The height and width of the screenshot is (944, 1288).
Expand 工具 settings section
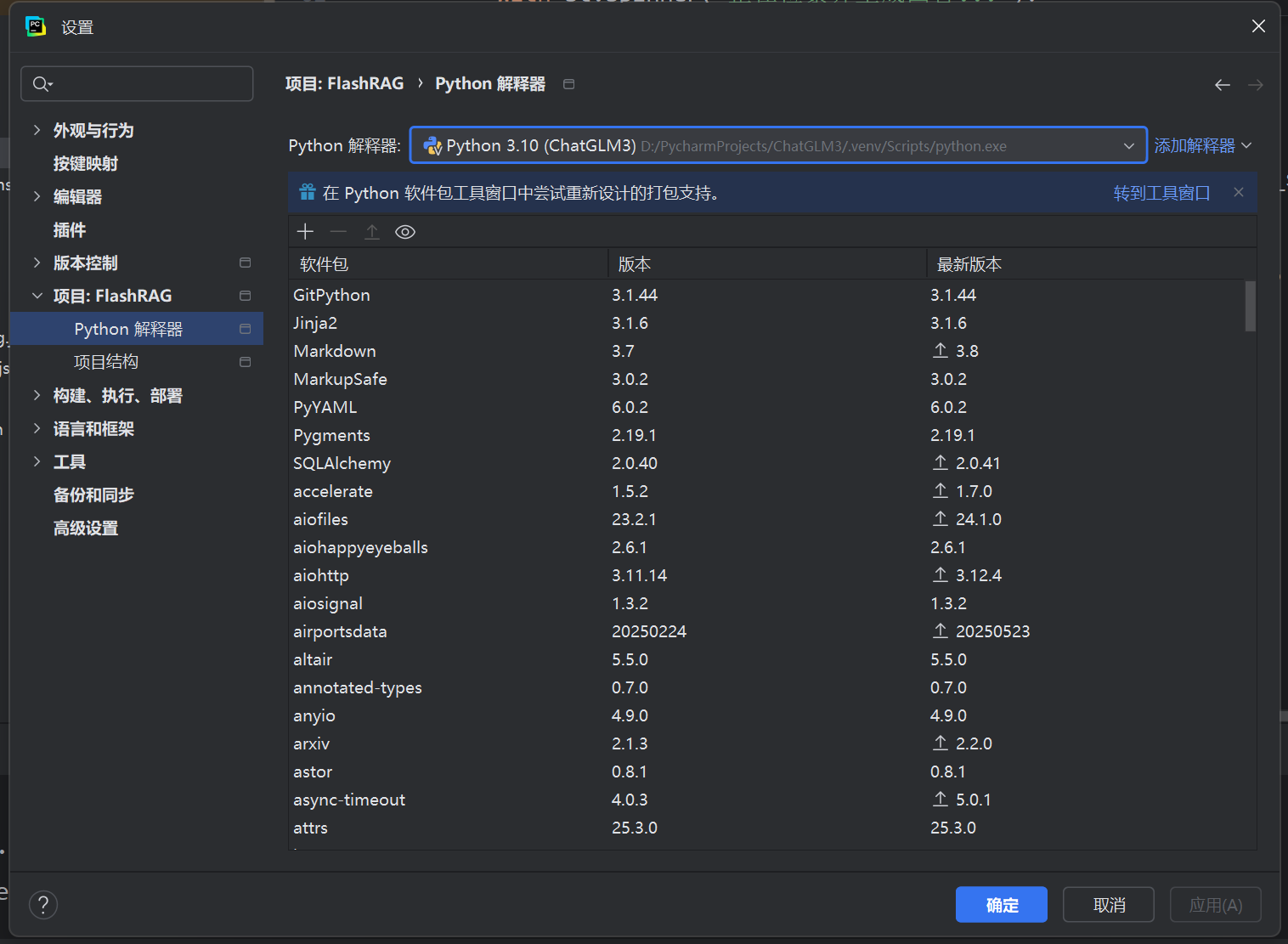pyautogui.click(x=37, y=461)
